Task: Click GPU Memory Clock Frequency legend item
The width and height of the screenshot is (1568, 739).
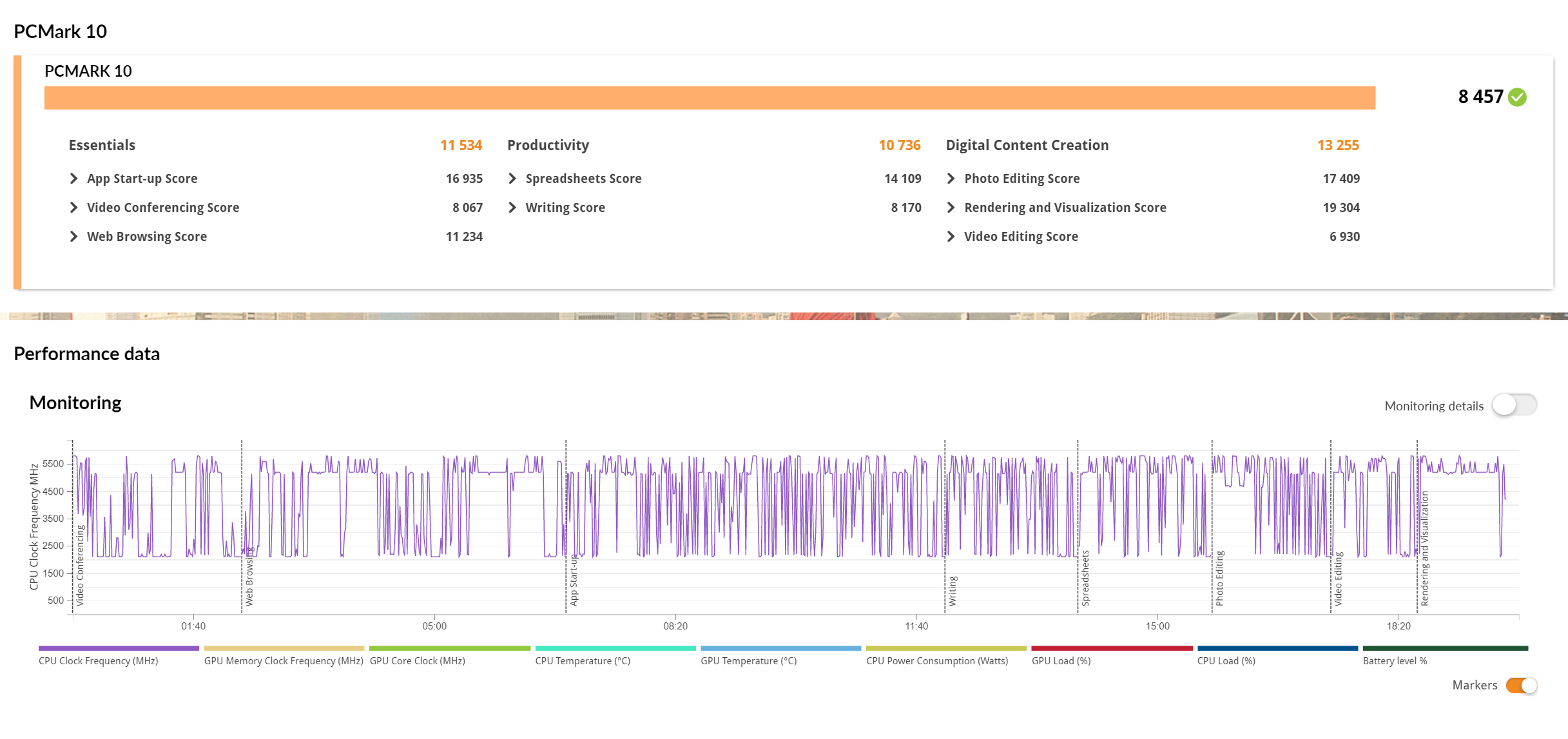Action: (284, 660)
